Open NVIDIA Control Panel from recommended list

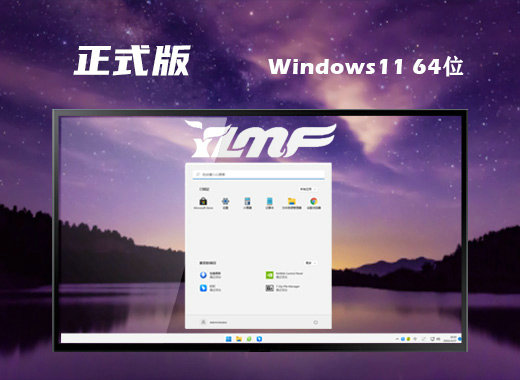point(284,275)
